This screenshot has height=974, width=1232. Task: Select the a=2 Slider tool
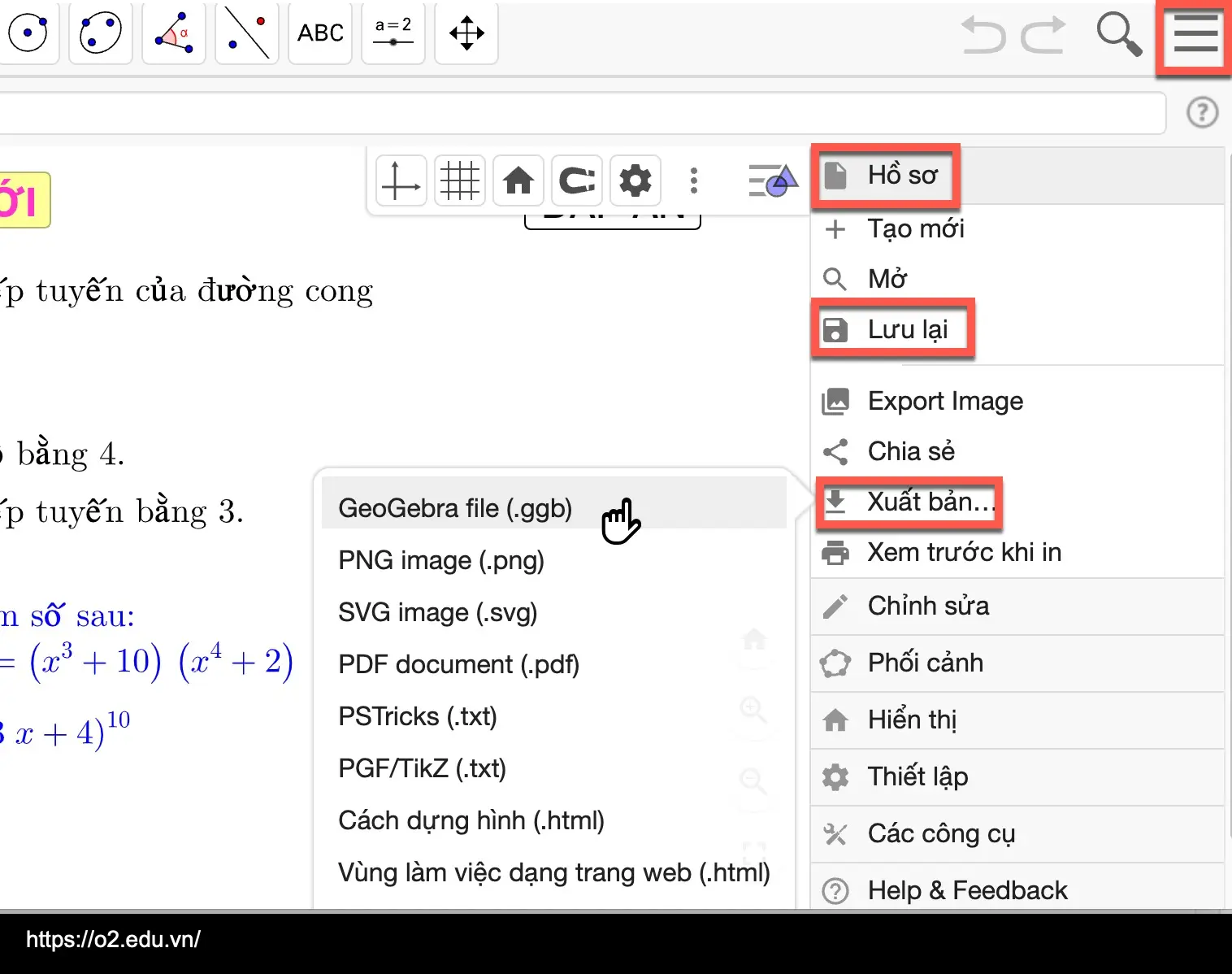click(x=393, y=33)
